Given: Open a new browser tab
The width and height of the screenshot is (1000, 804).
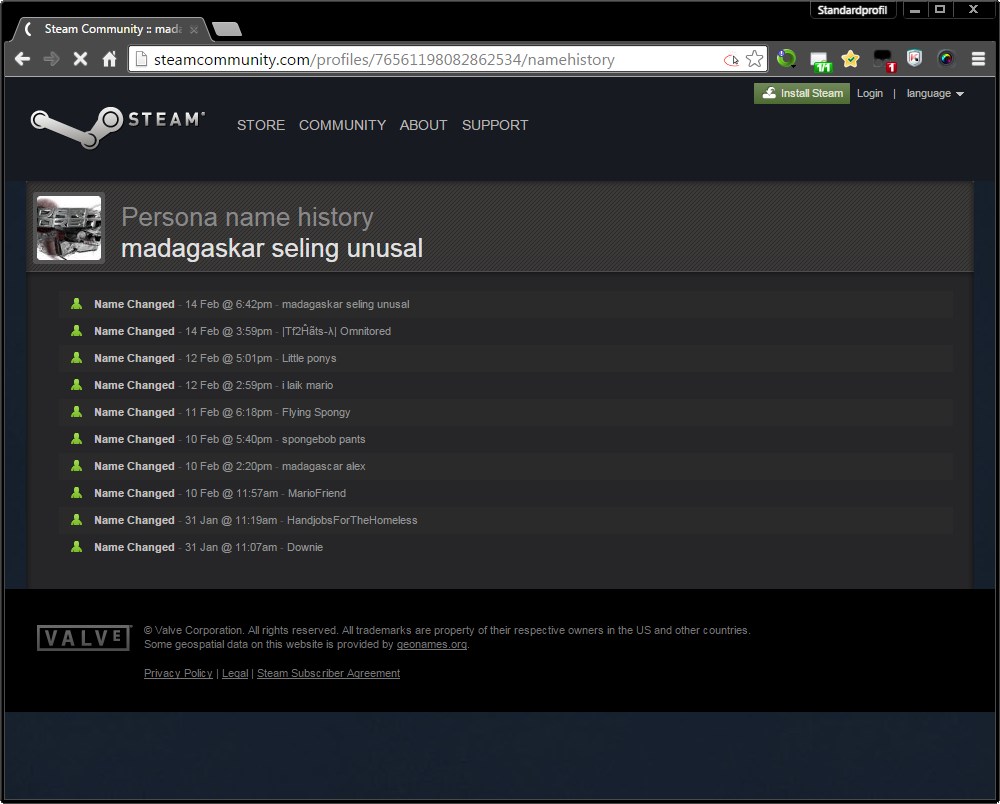Looking at the screenshot, I should point(226,29).
